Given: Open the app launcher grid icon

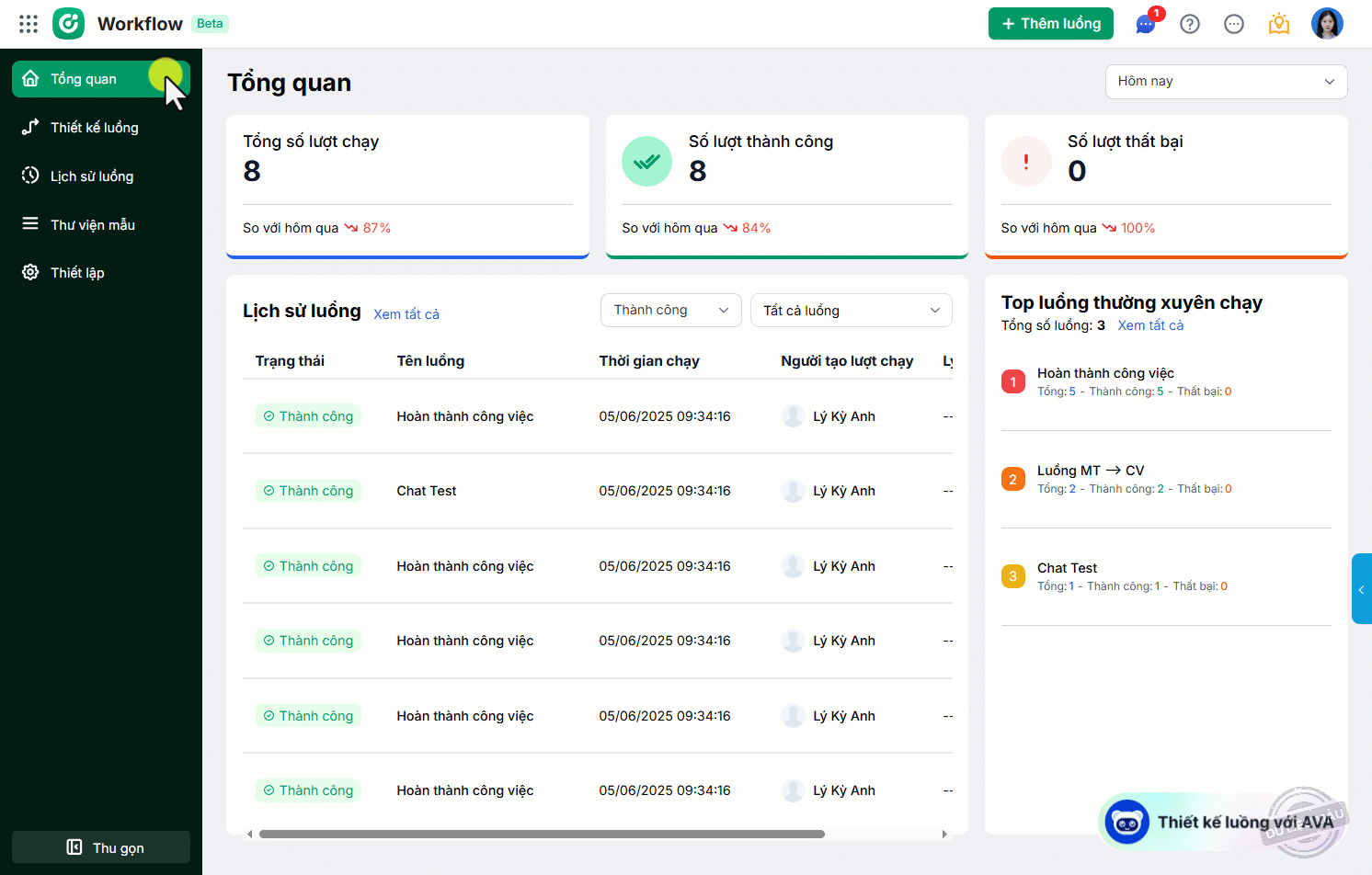Looking at the screenshot, I should point(29,24).
